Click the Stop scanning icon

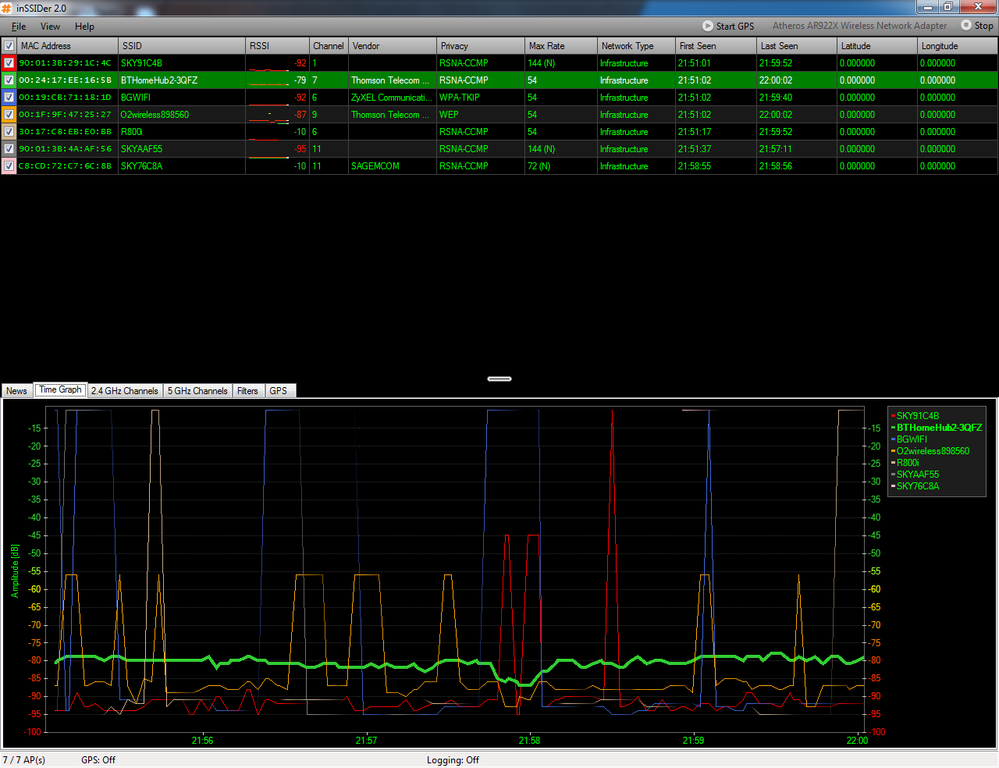966,25
